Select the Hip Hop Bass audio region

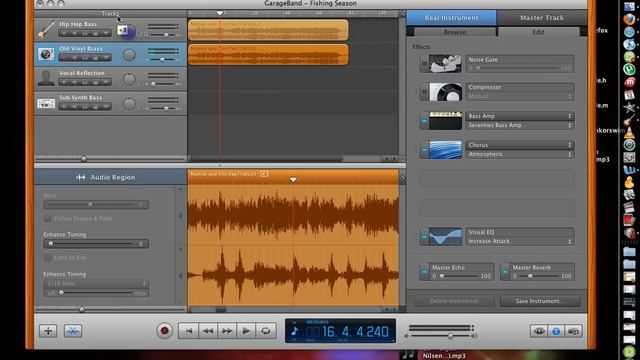coord(268,30)
